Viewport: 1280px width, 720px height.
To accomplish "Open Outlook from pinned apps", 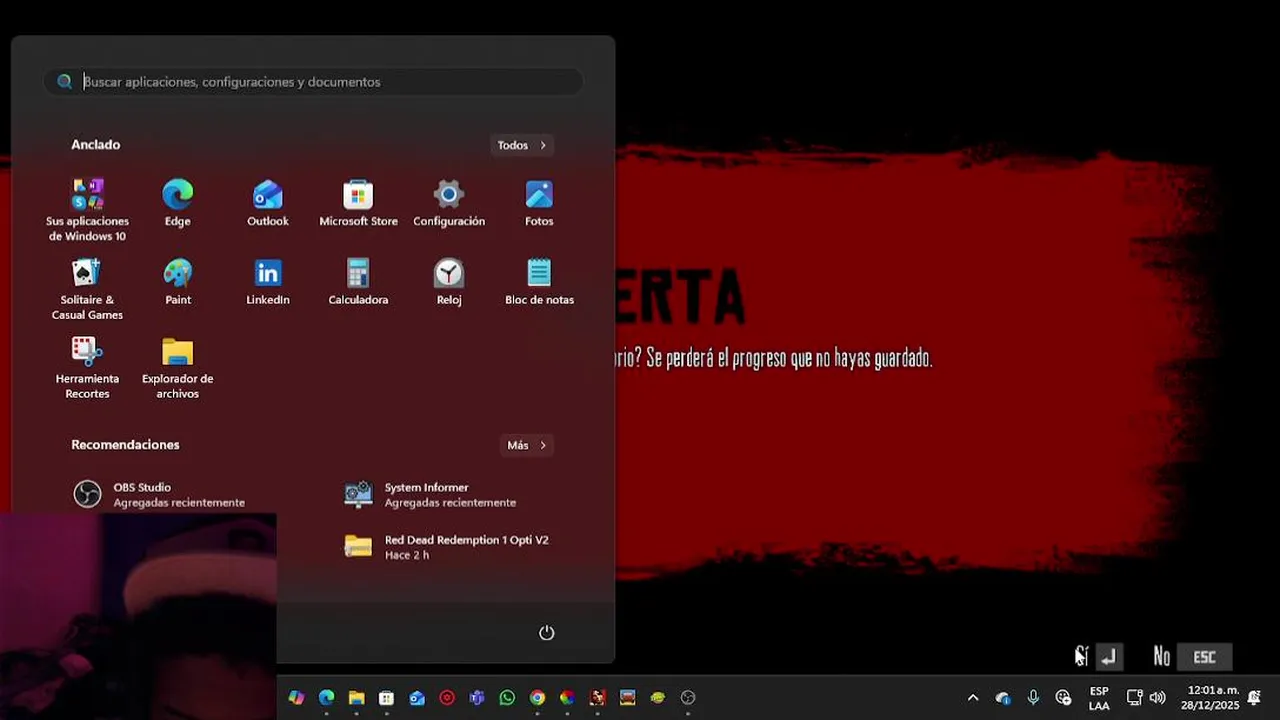I will tap(268, 203).
